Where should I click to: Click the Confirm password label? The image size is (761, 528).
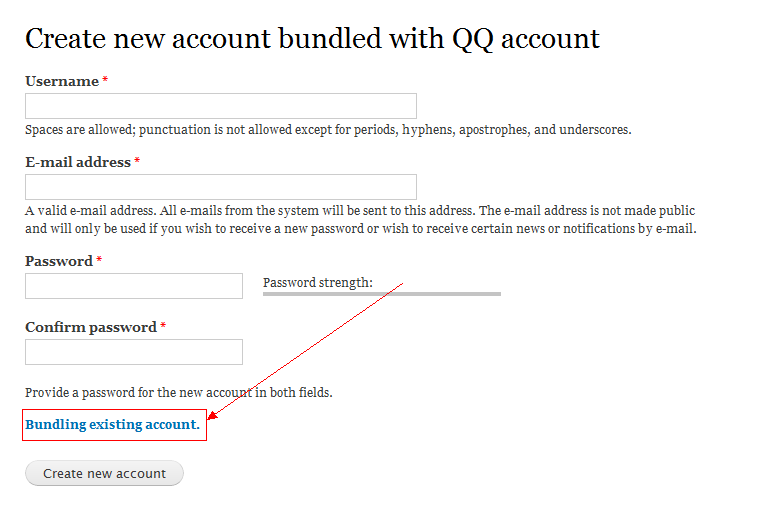pos(91,327)
